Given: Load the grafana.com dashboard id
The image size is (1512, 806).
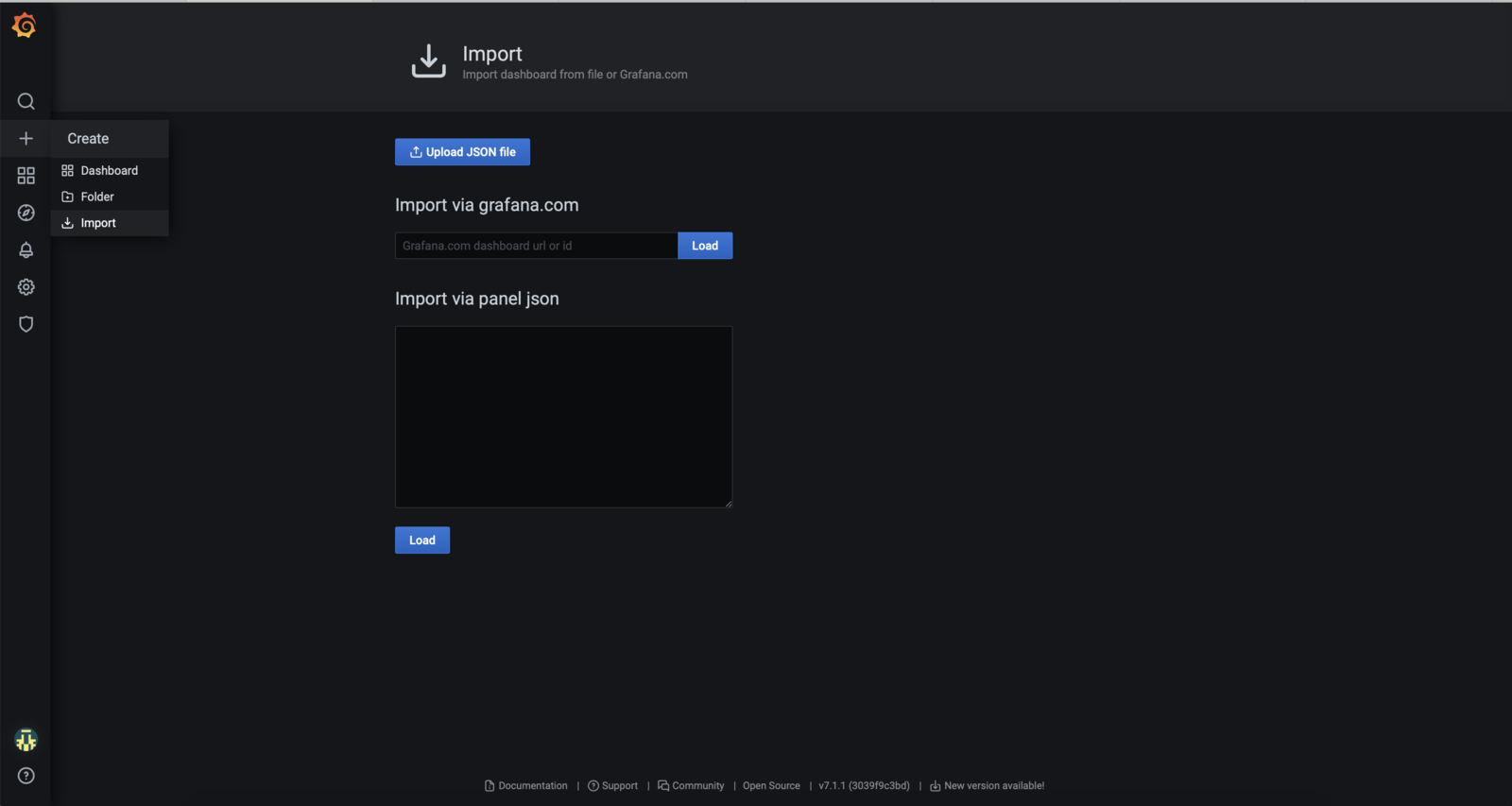Looking at the screenshot, I should tap(705, 246).
